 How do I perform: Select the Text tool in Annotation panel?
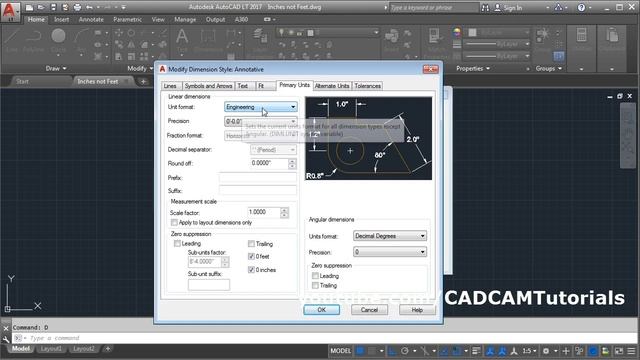point(182,41)
